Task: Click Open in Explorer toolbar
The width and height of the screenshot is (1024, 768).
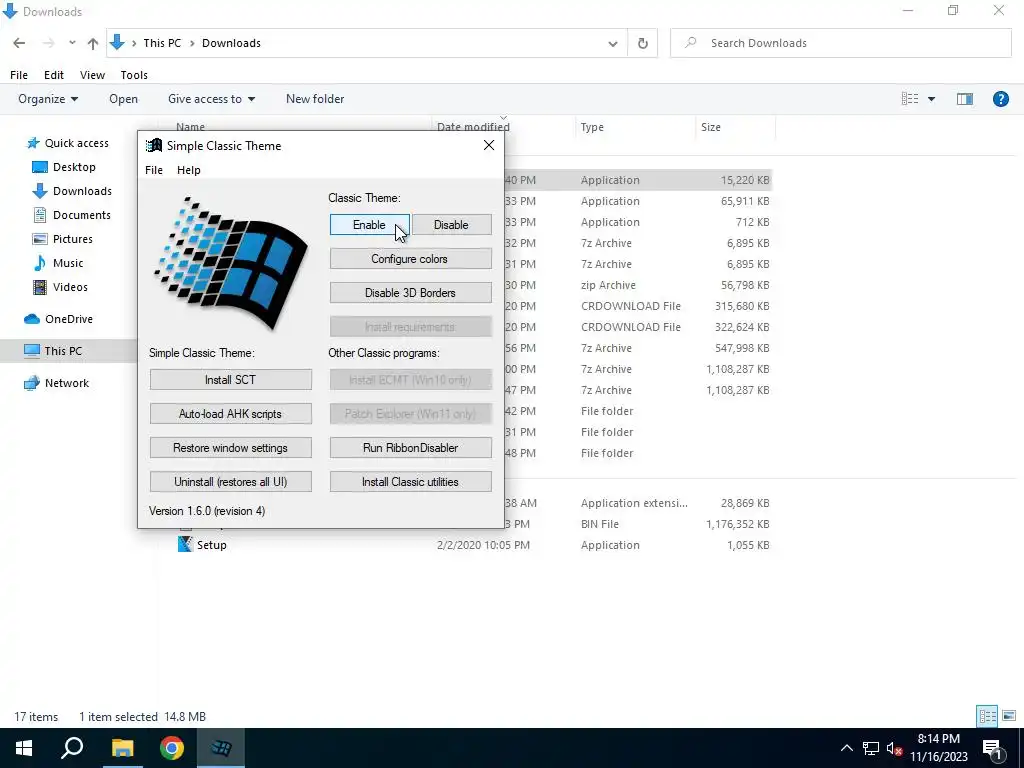Action: tap(123, 99)
